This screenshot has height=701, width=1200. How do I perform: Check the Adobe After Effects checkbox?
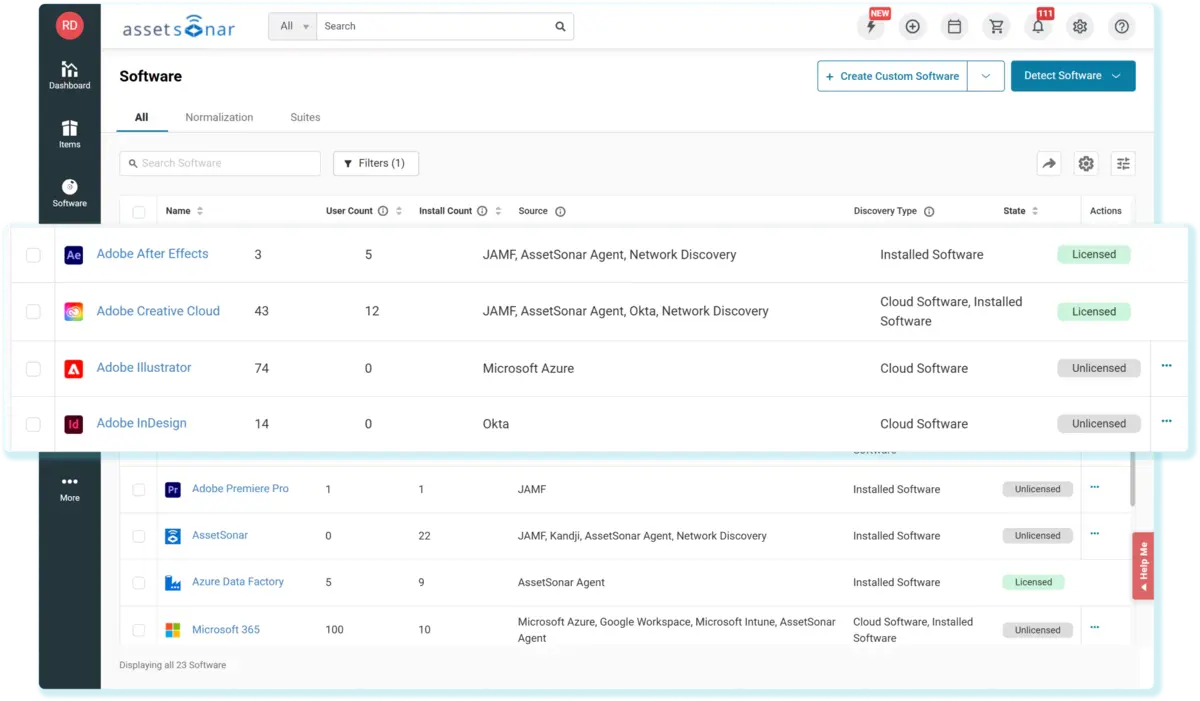tap(33, 255)
